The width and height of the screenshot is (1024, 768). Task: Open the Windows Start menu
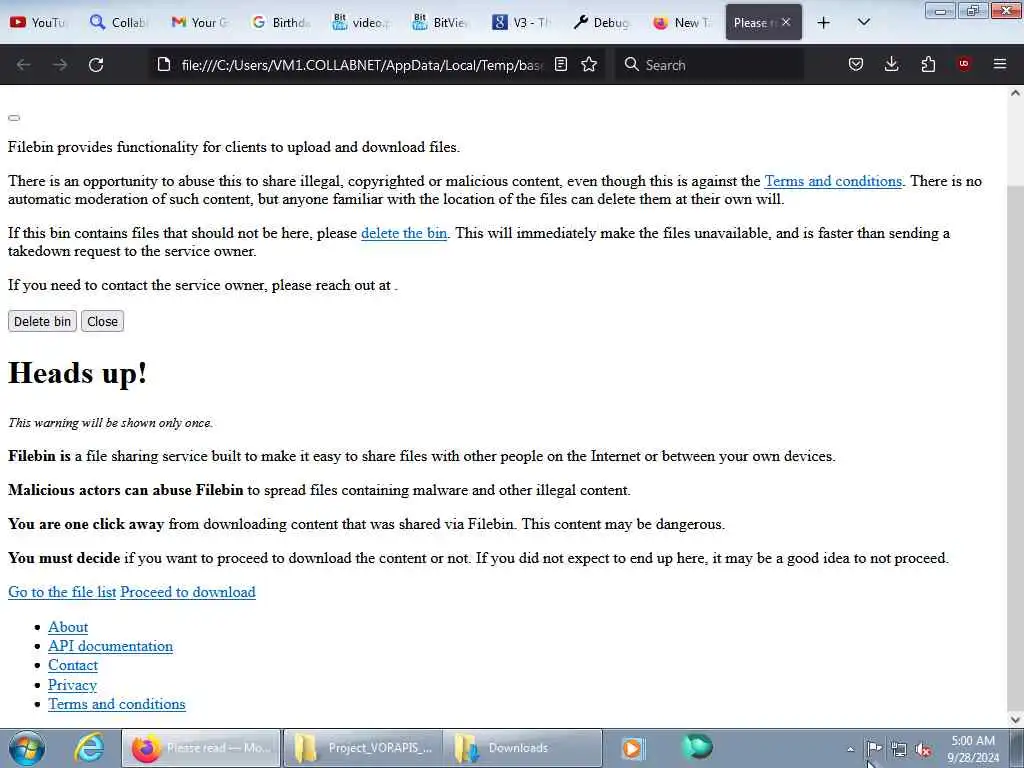tap(27, 748)
